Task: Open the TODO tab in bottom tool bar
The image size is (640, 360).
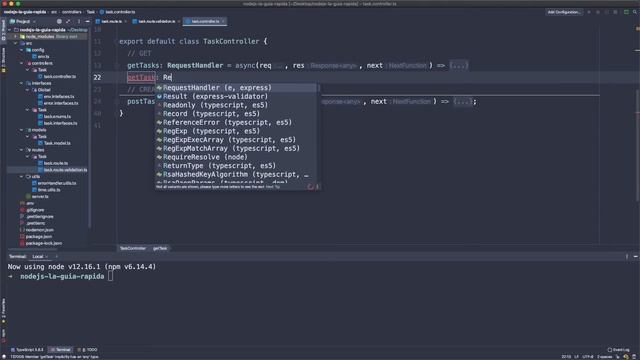Action: coord(87,350)
